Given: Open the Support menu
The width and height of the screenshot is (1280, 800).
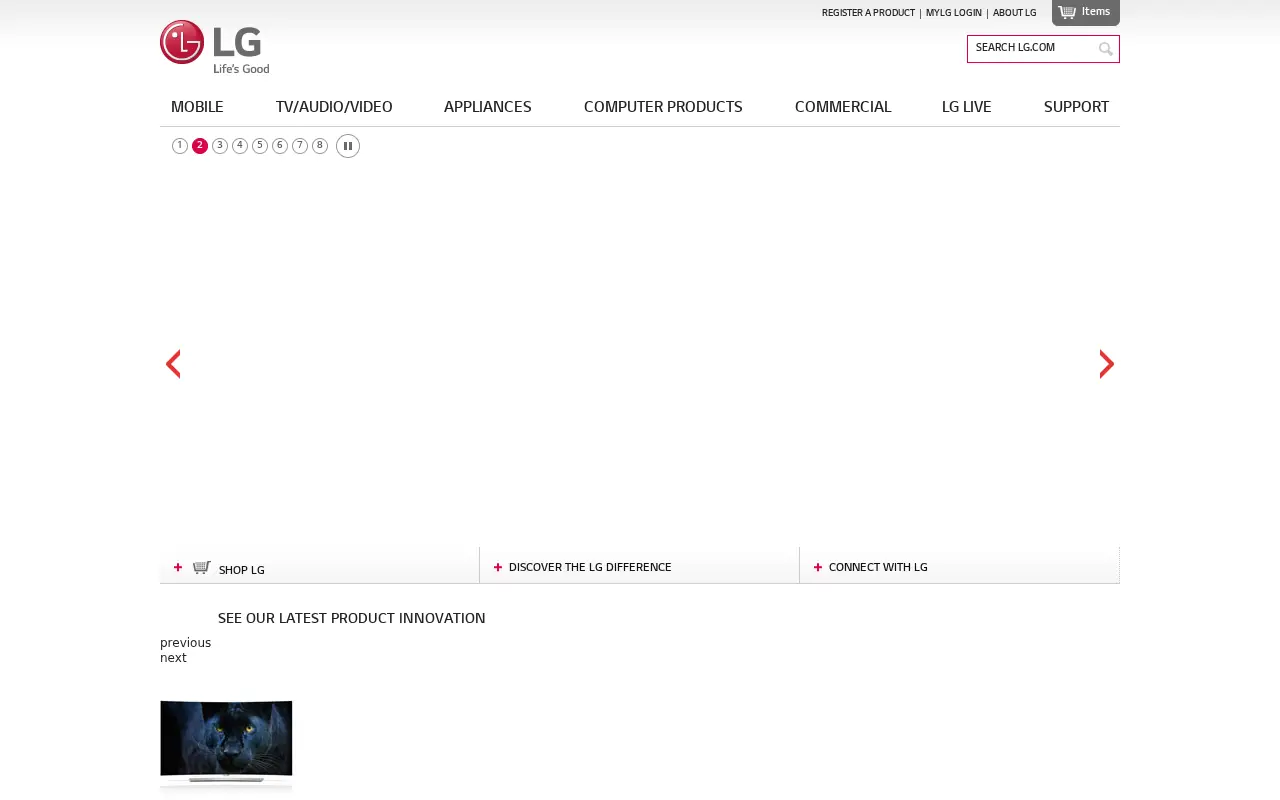Looking at the screenshot, I should [1076, 107].
